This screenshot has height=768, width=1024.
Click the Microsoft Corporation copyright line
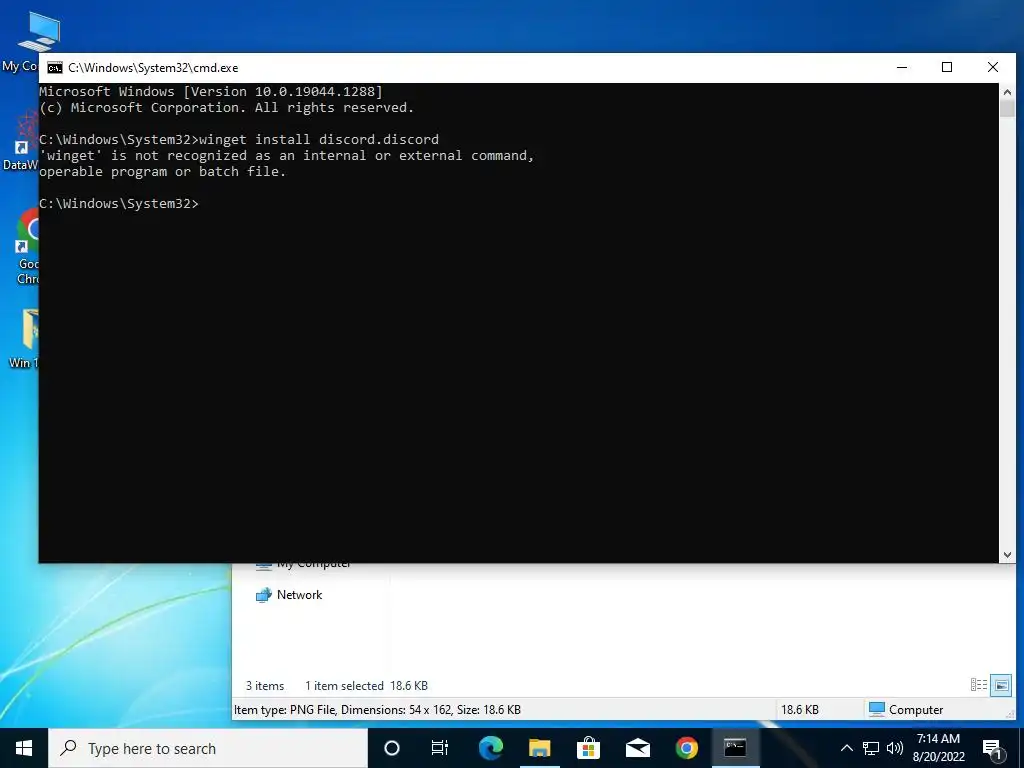[227, 108]
